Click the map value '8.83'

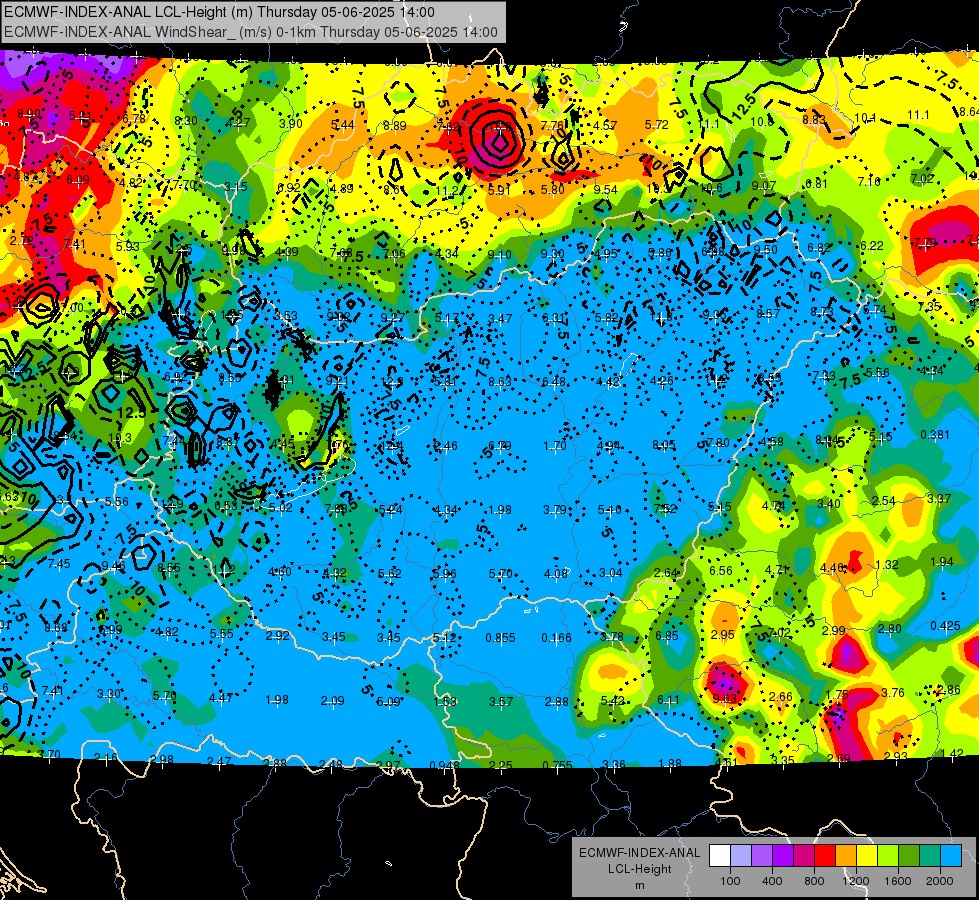[814, 119]
